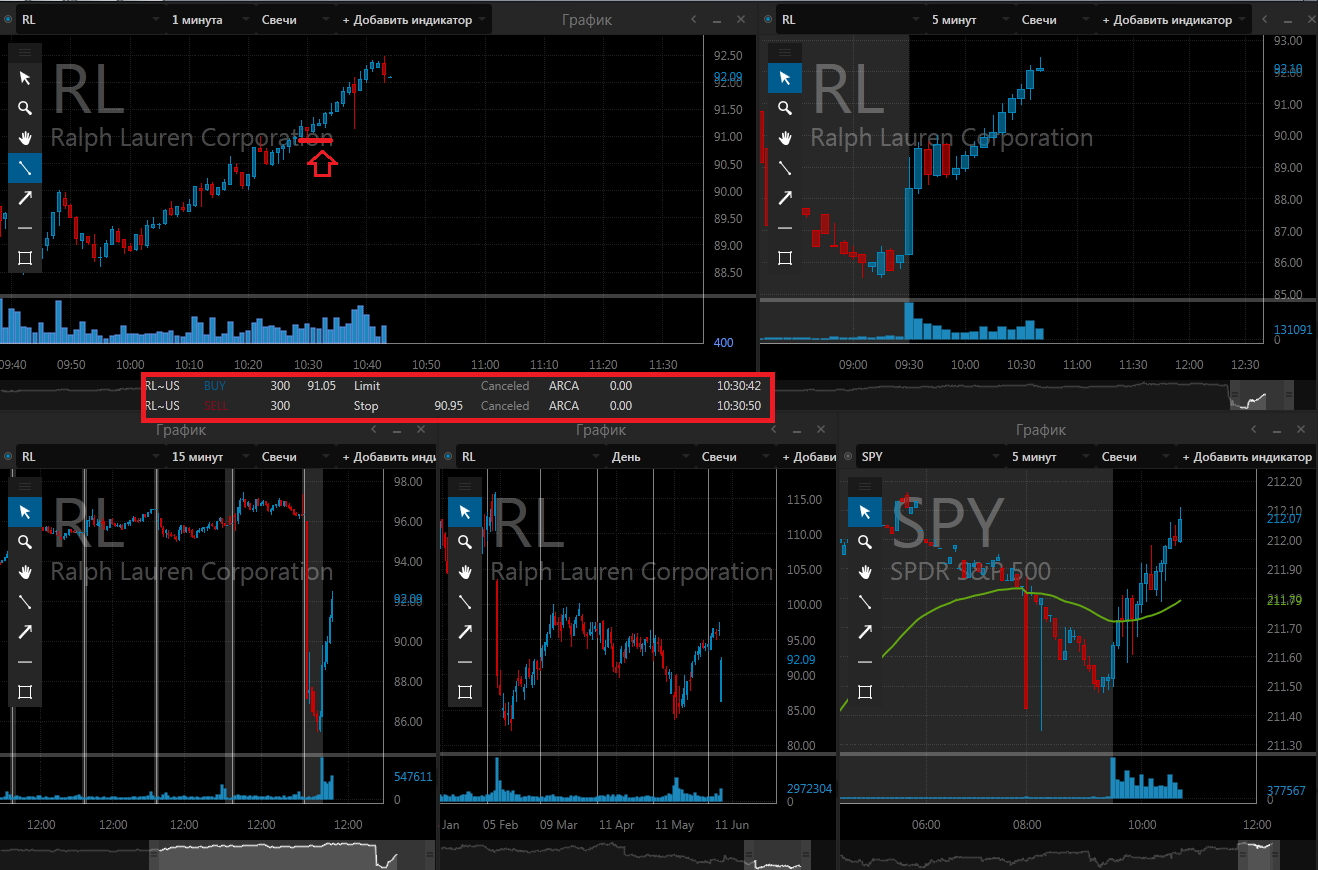This screenshot has height=870, width=1318.
Task: Choose the arrow tool on RL День chart
Action: pos(465,631)
